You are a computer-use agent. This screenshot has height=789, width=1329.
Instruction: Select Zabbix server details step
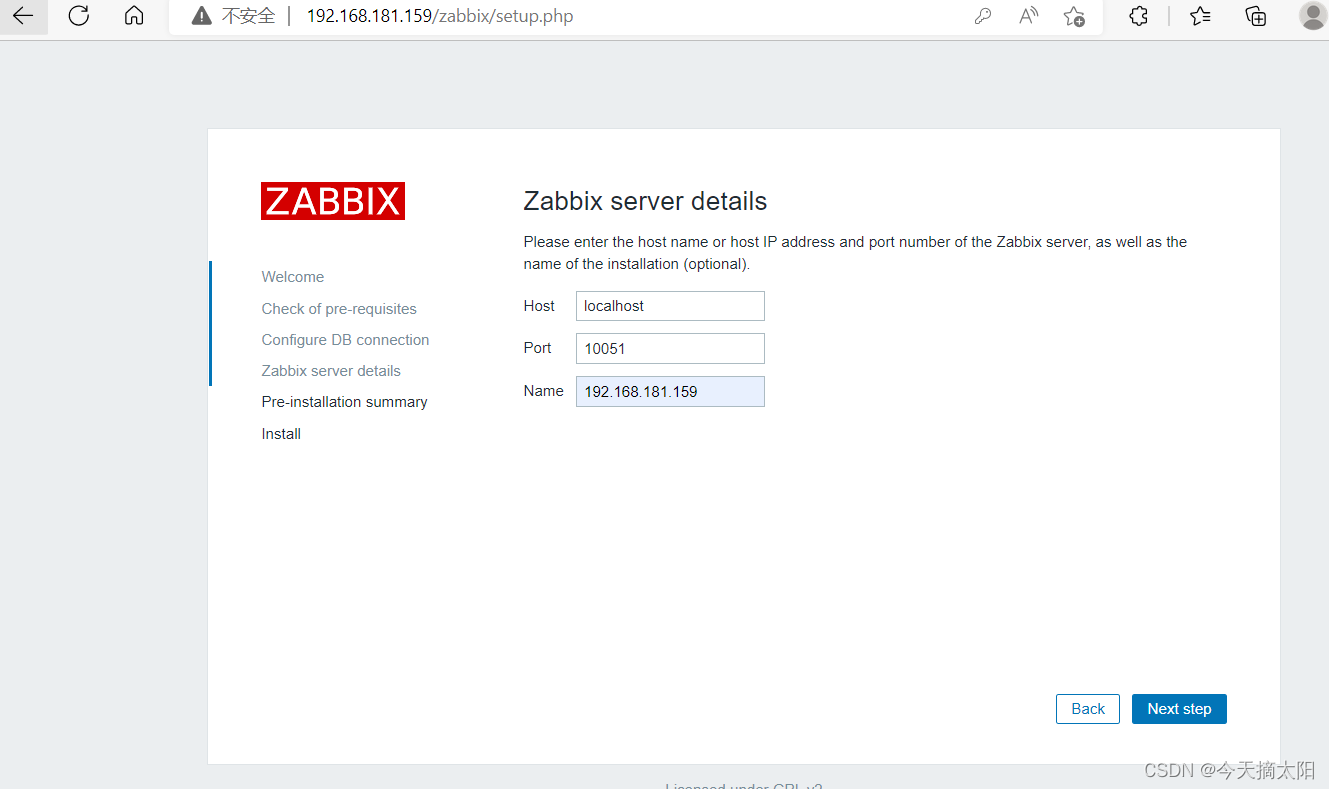pyautogui.click(x=331, y=371)
